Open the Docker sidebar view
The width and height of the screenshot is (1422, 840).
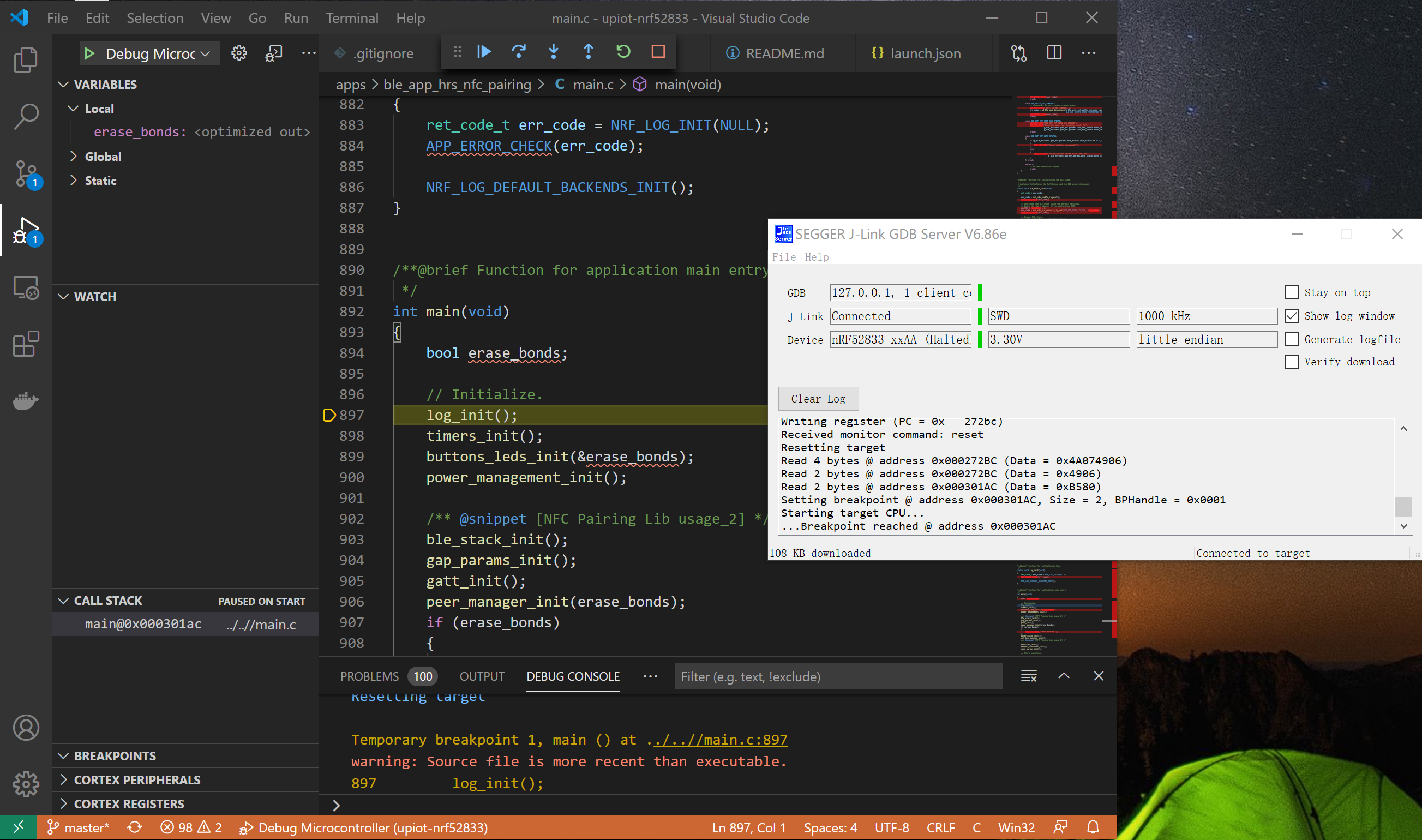(26, 401)
